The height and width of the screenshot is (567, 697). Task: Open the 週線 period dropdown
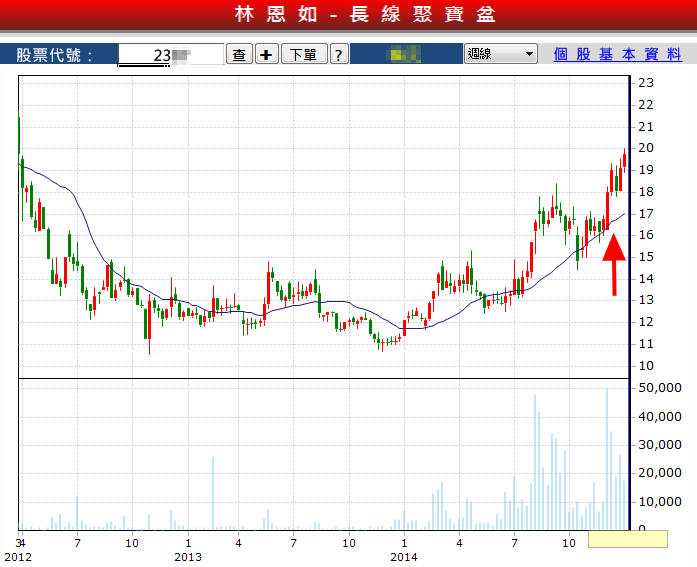coord(501,54)
